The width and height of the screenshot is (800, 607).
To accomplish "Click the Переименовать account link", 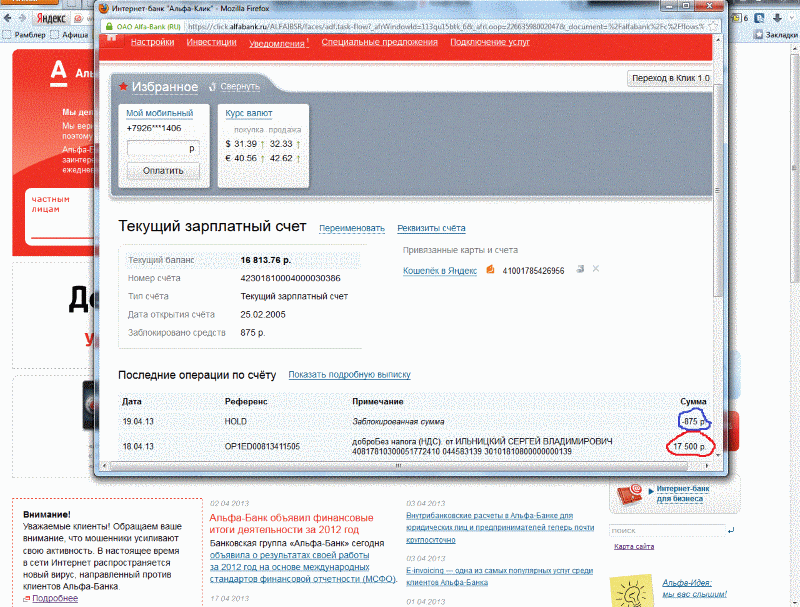I will point(352,228).
